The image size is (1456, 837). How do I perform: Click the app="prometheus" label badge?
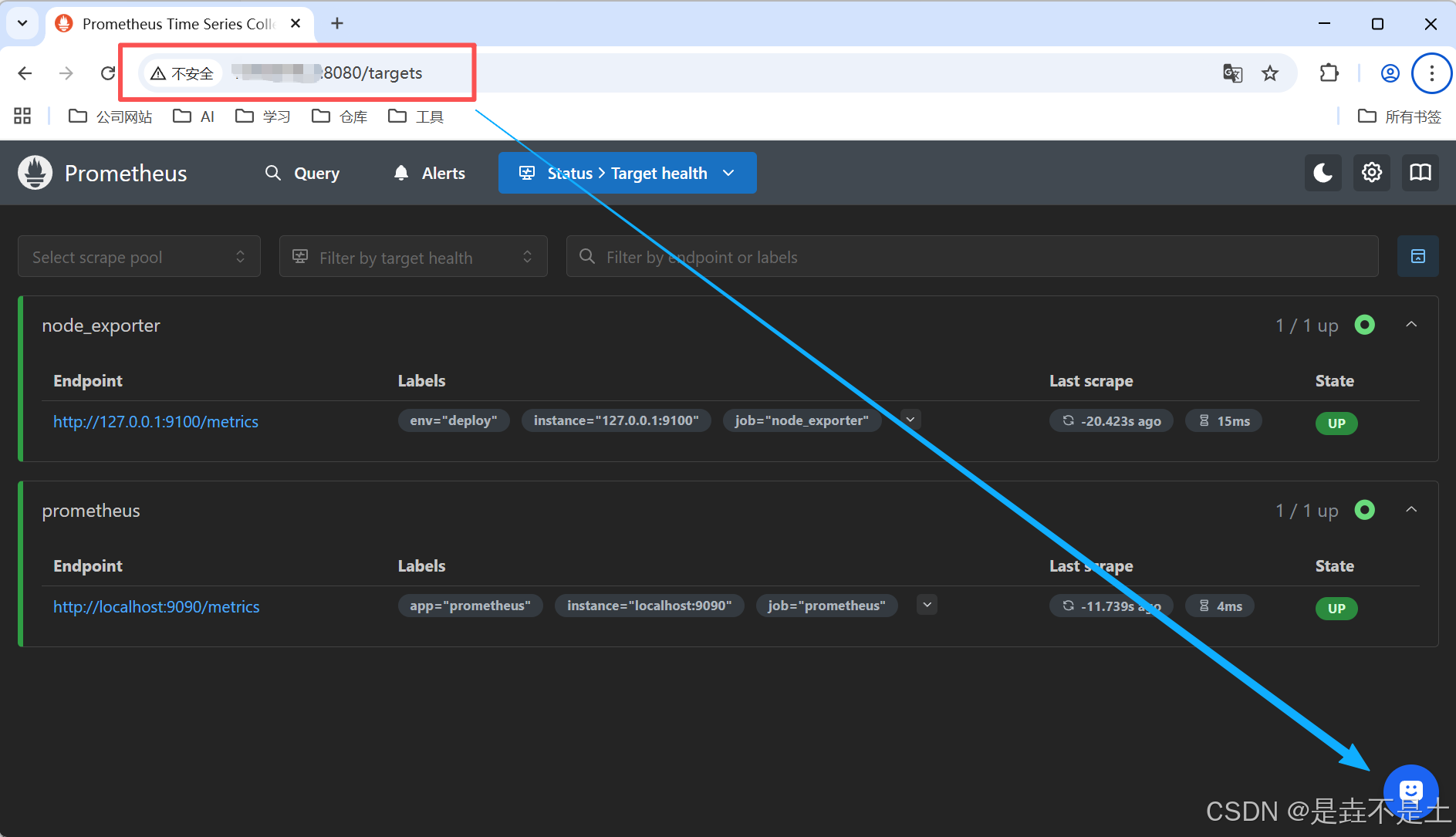pos(470,606)
